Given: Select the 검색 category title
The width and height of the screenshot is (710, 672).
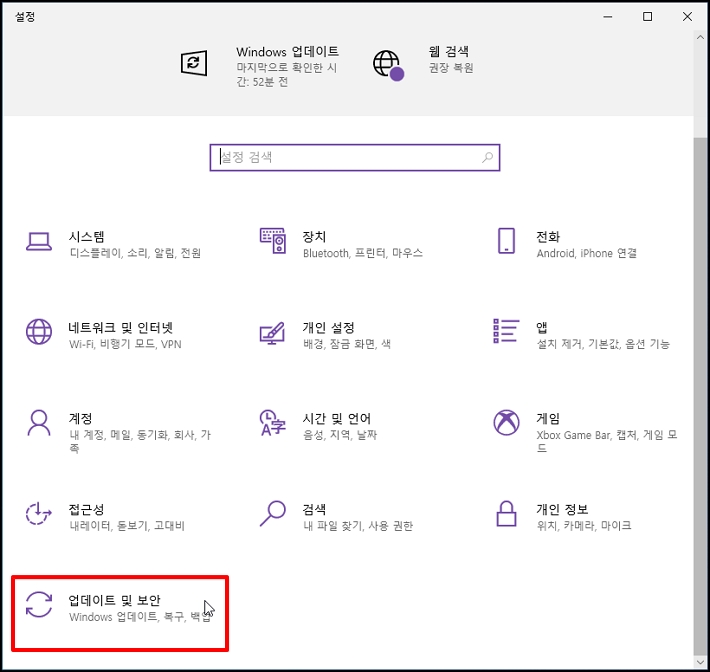Looking at the screenshot, I should [x=314, y=509].
